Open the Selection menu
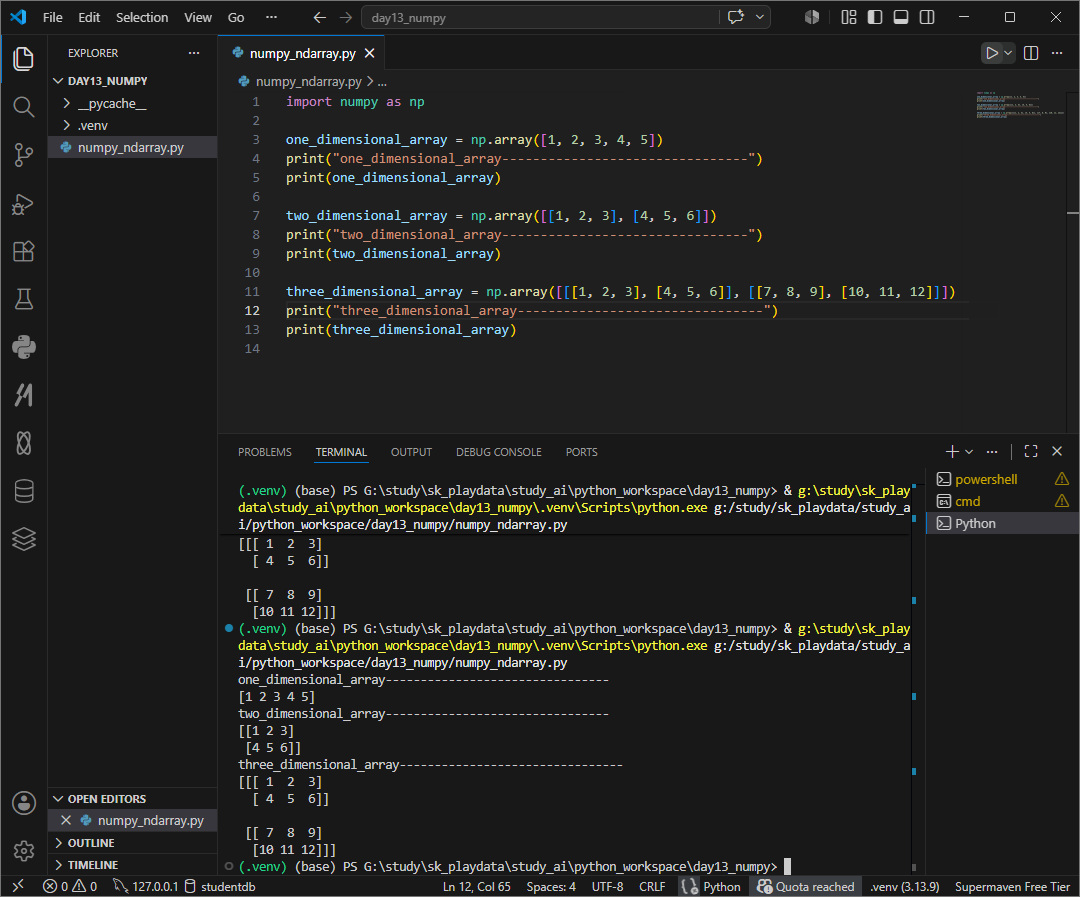This screenshot has height=897, width=1080. click(x=142, y=17)
